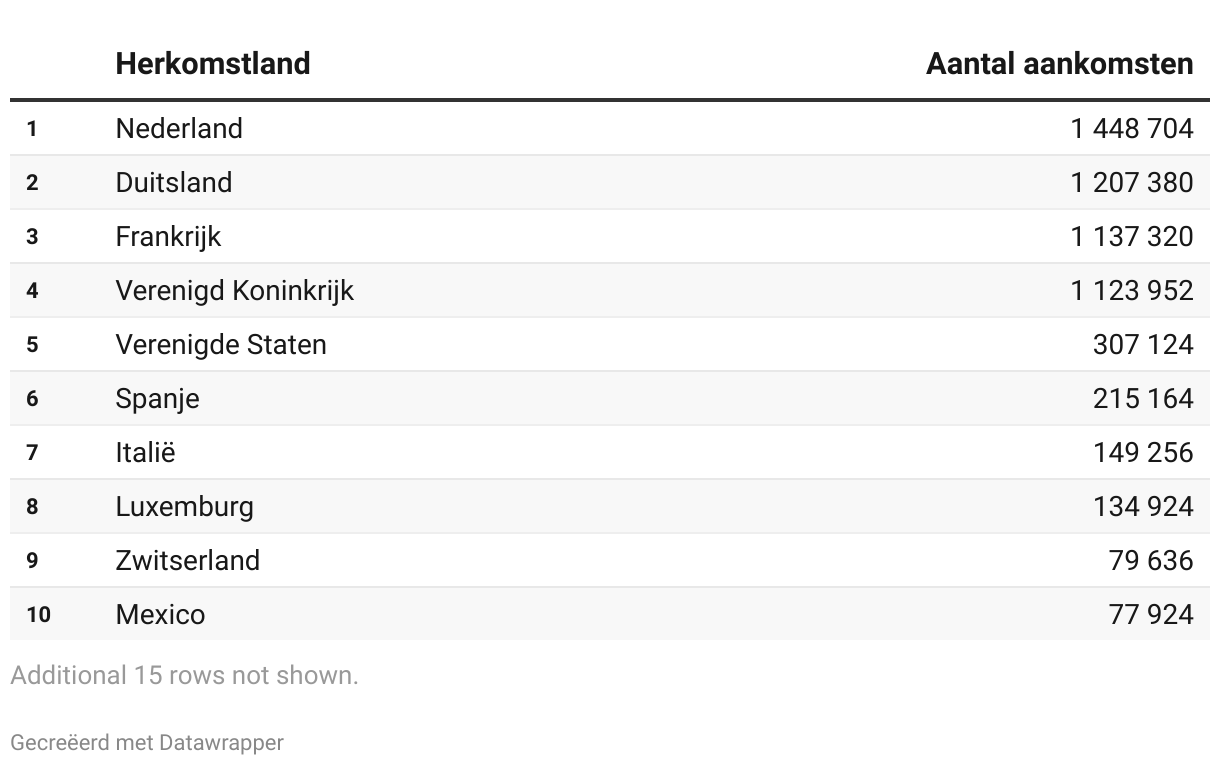Click the Spanje country cell
Screen dimensions: 1220x766
pos(157,399)
